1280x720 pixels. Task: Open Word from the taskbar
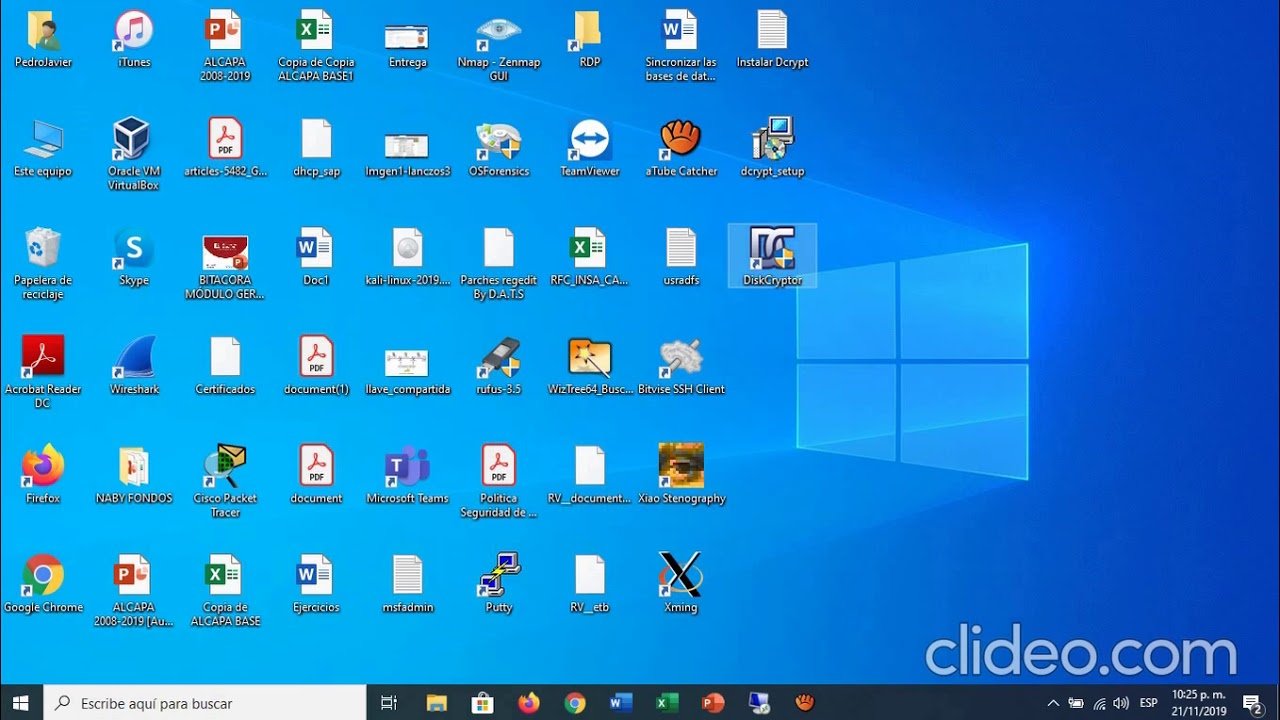point(621,703)
